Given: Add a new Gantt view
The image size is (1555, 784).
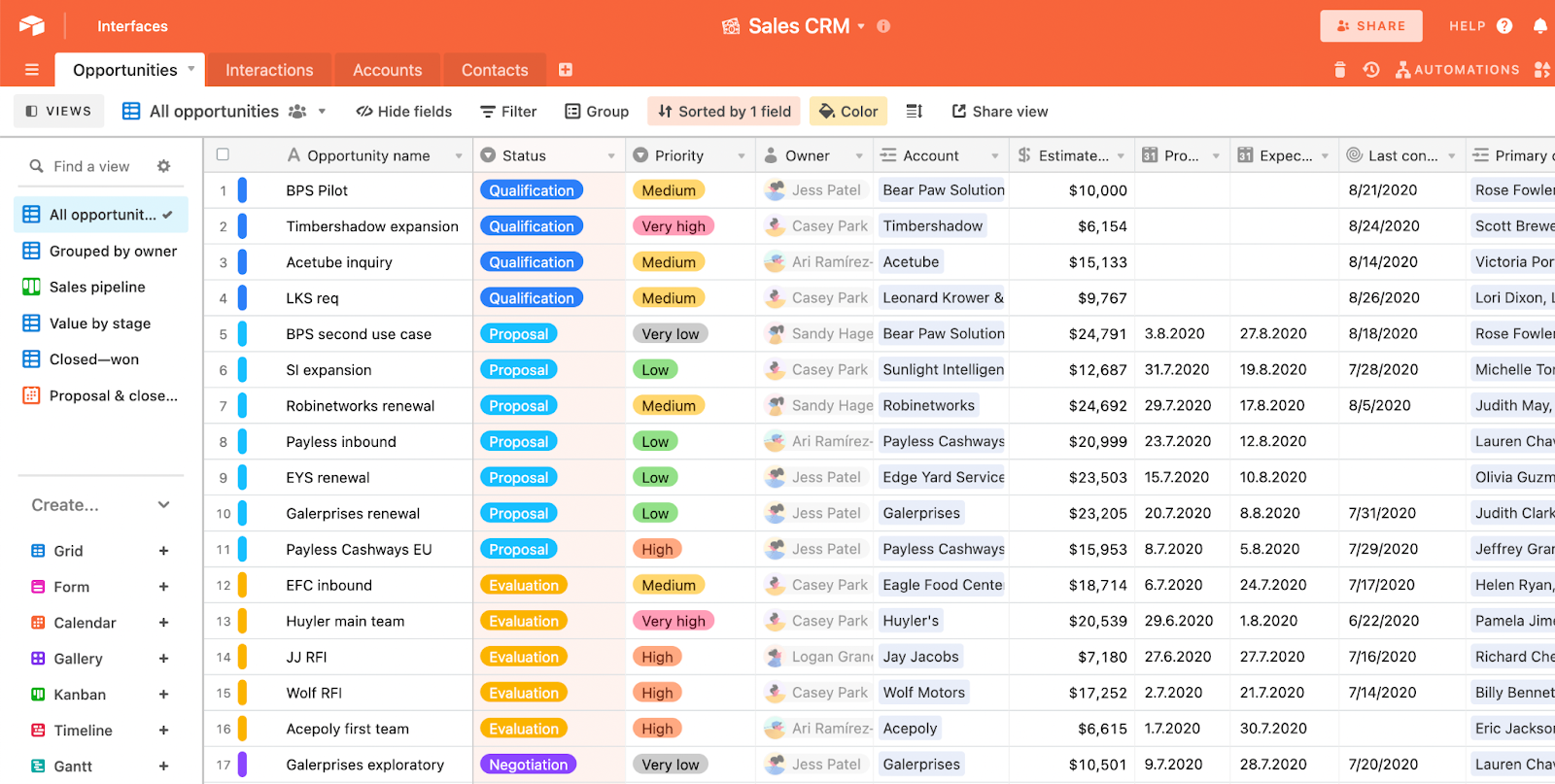Looking at the screenshot, I should tap(164, 767).
